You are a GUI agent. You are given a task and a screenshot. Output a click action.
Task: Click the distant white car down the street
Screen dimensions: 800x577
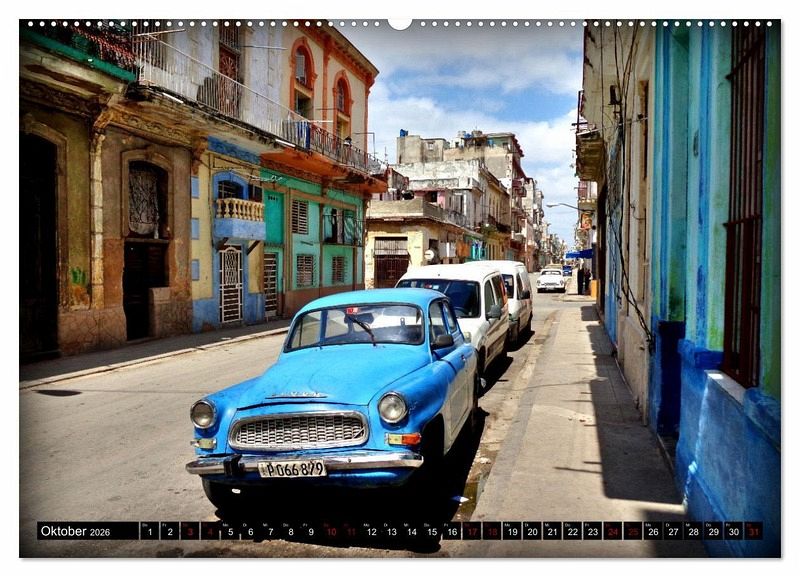551,281
